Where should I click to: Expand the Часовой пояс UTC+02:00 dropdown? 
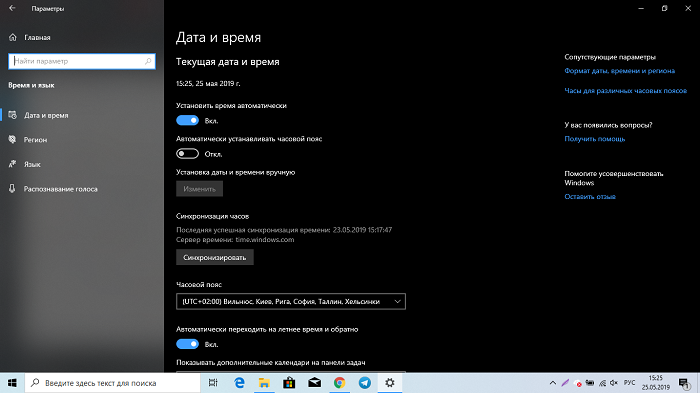[x=291, y=301]
